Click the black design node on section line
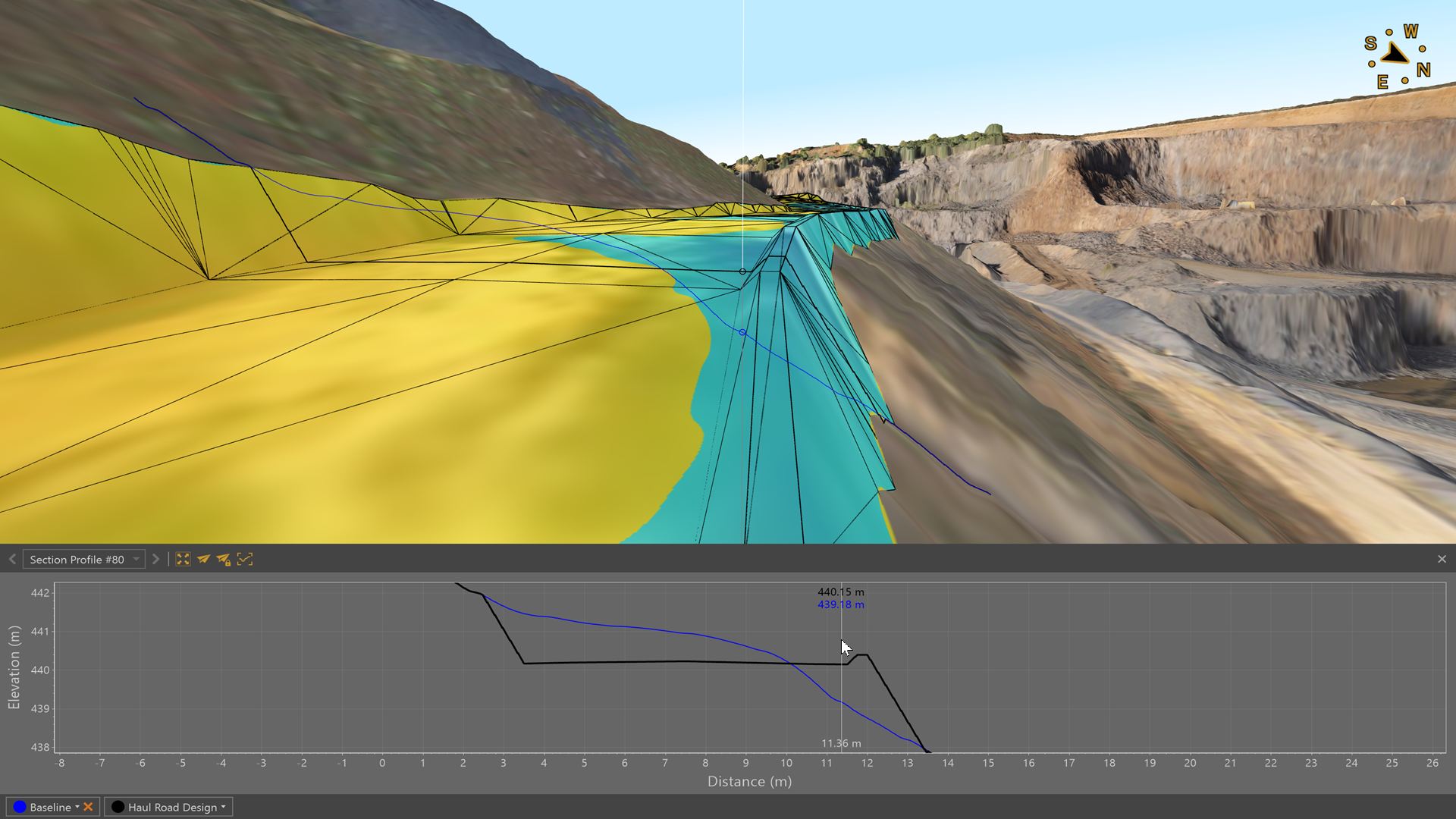 tap(742, 271)
